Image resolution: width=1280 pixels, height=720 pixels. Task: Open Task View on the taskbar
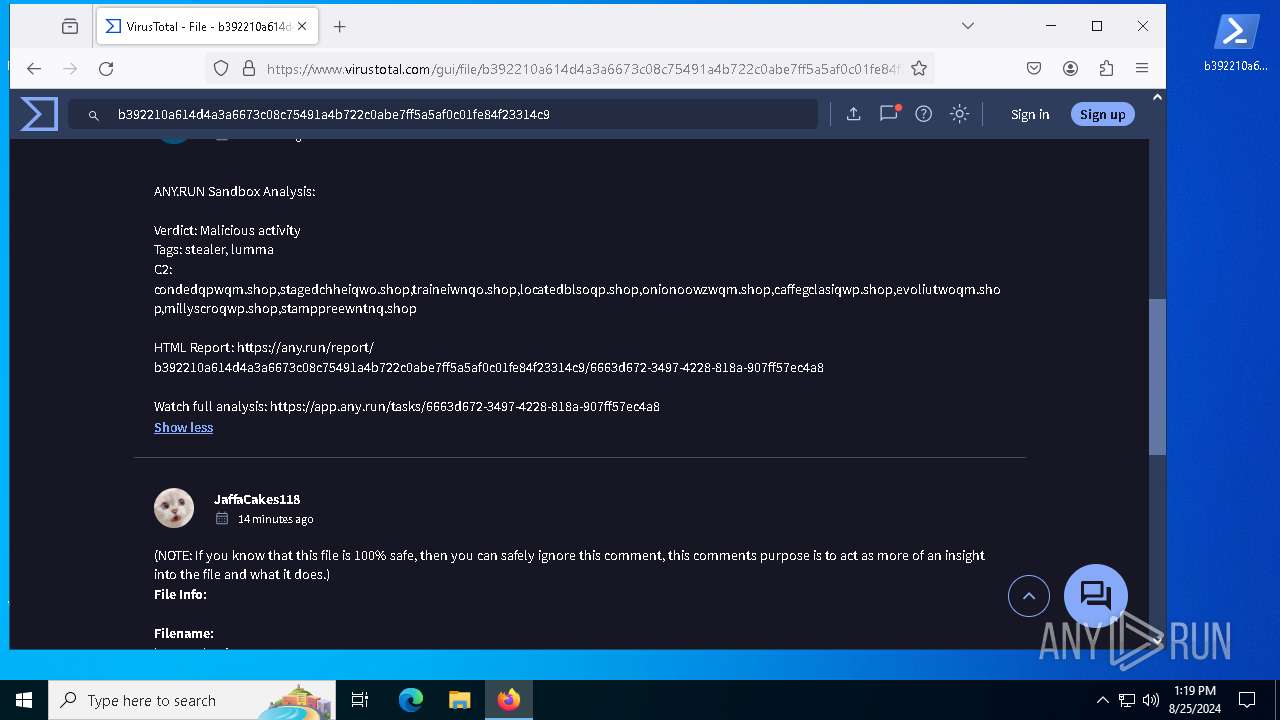tap(360, 700)
